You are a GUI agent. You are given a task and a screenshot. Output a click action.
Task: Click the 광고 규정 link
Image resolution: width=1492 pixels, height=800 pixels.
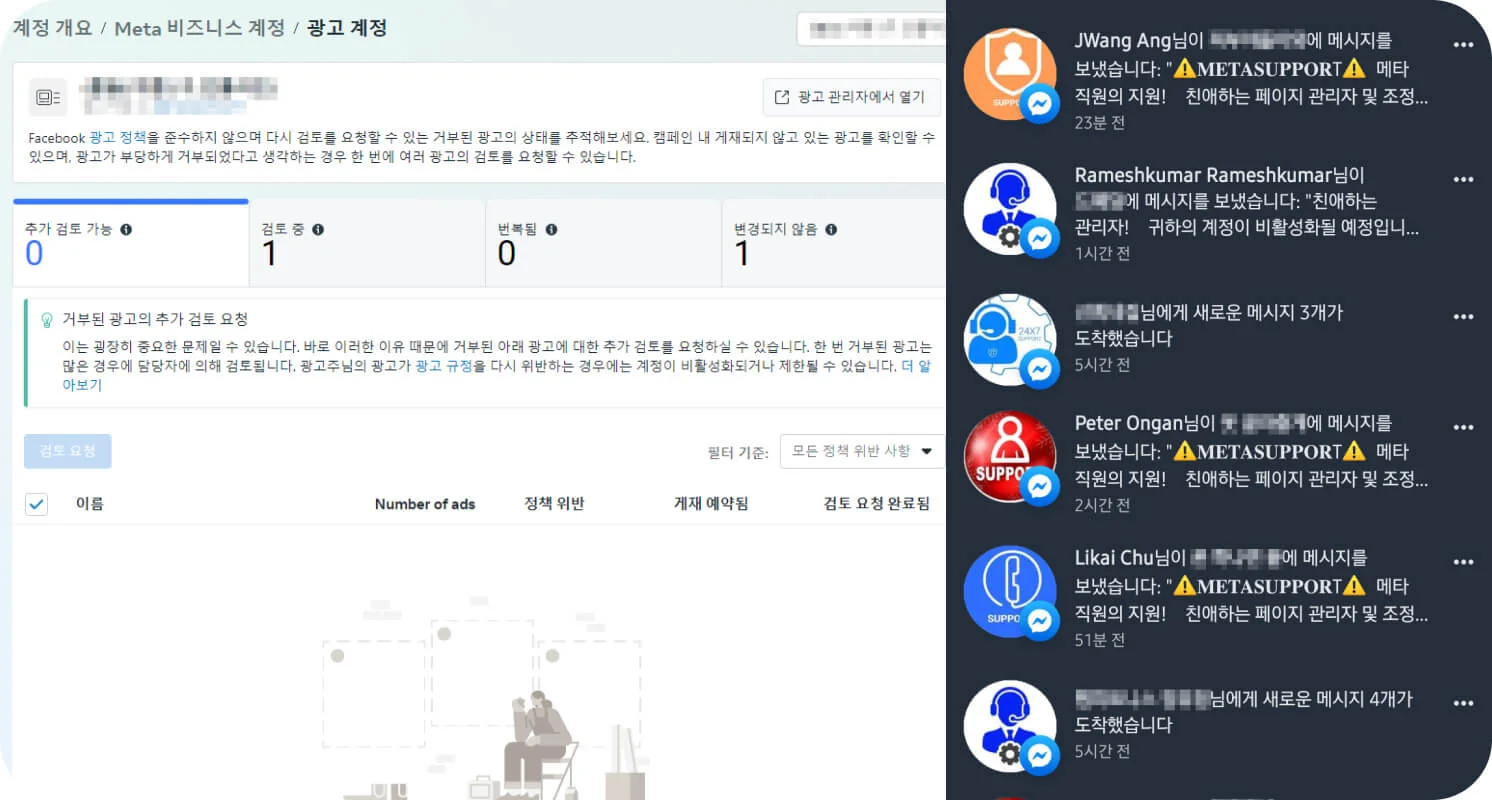click(444, 366)
